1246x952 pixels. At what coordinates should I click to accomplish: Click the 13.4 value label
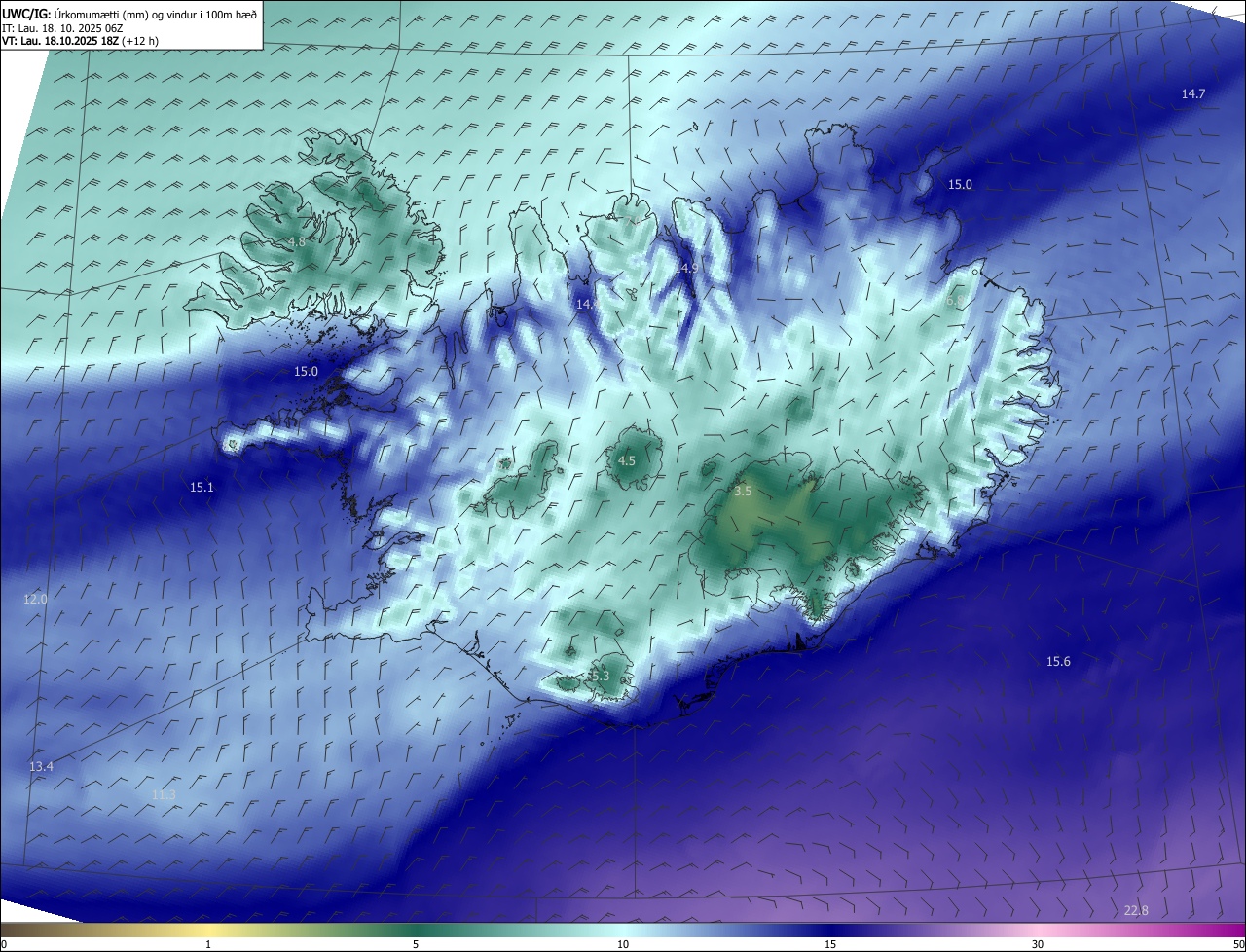(x=41, y=767)
